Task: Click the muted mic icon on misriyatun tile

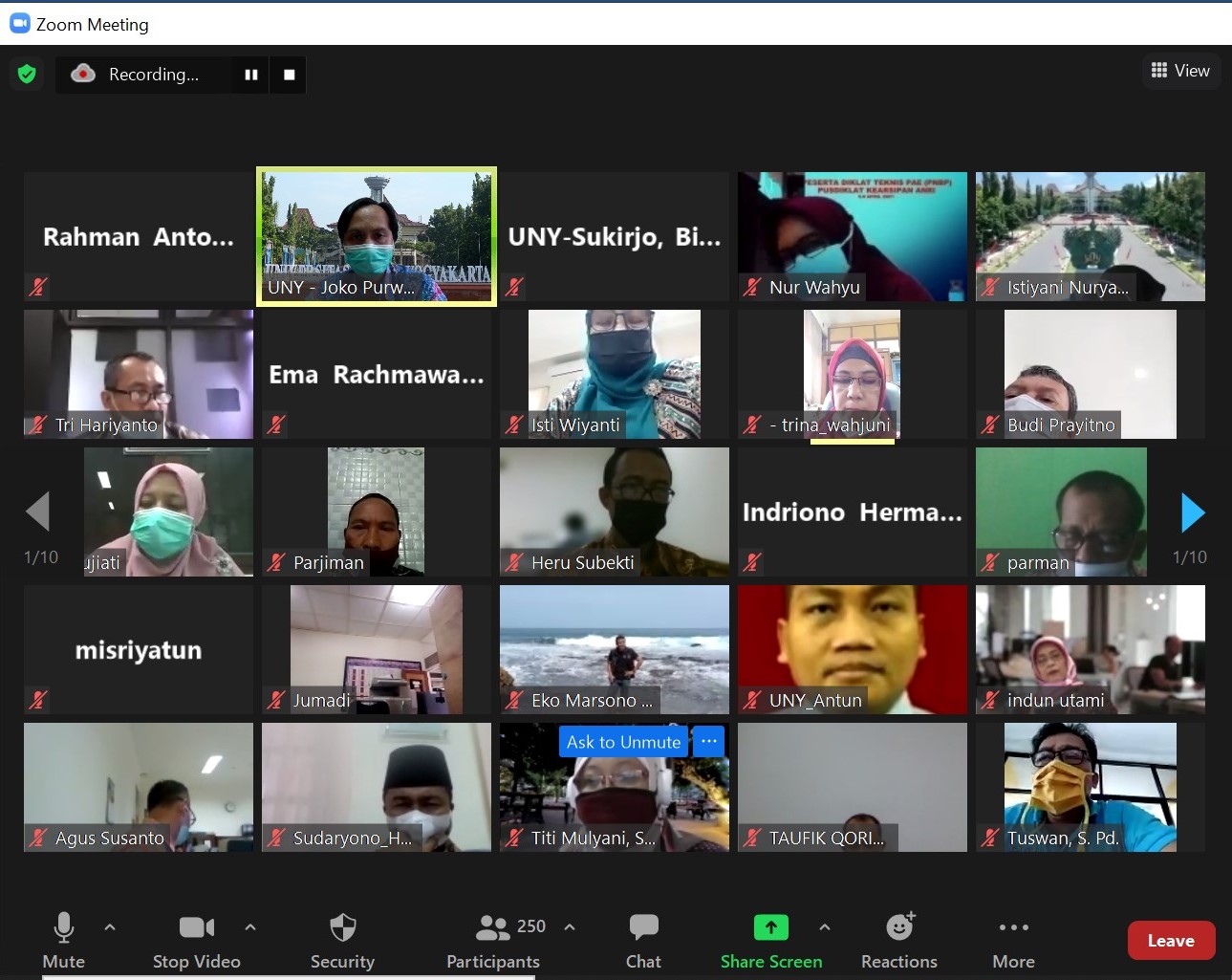Action: pyautogui.click(x=38, y=699)
